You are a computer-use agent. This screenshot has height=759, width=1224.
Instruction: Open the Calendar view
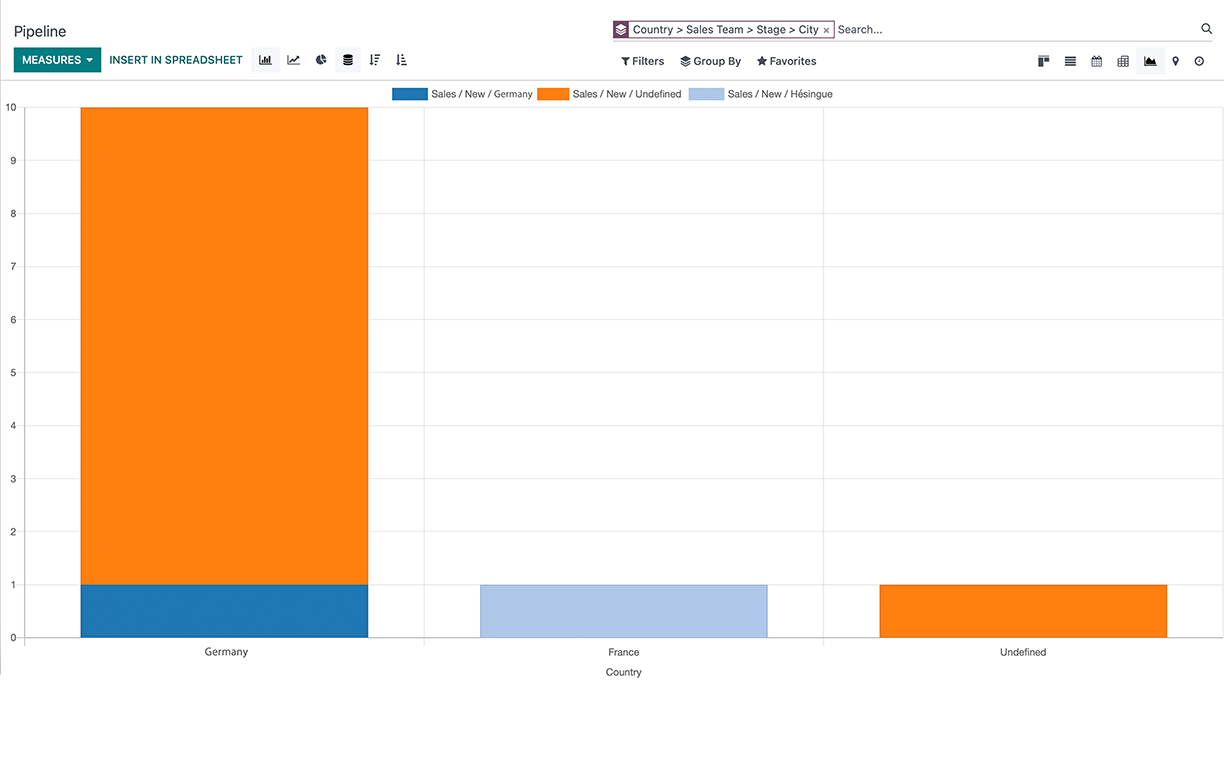pos(1097,61)
